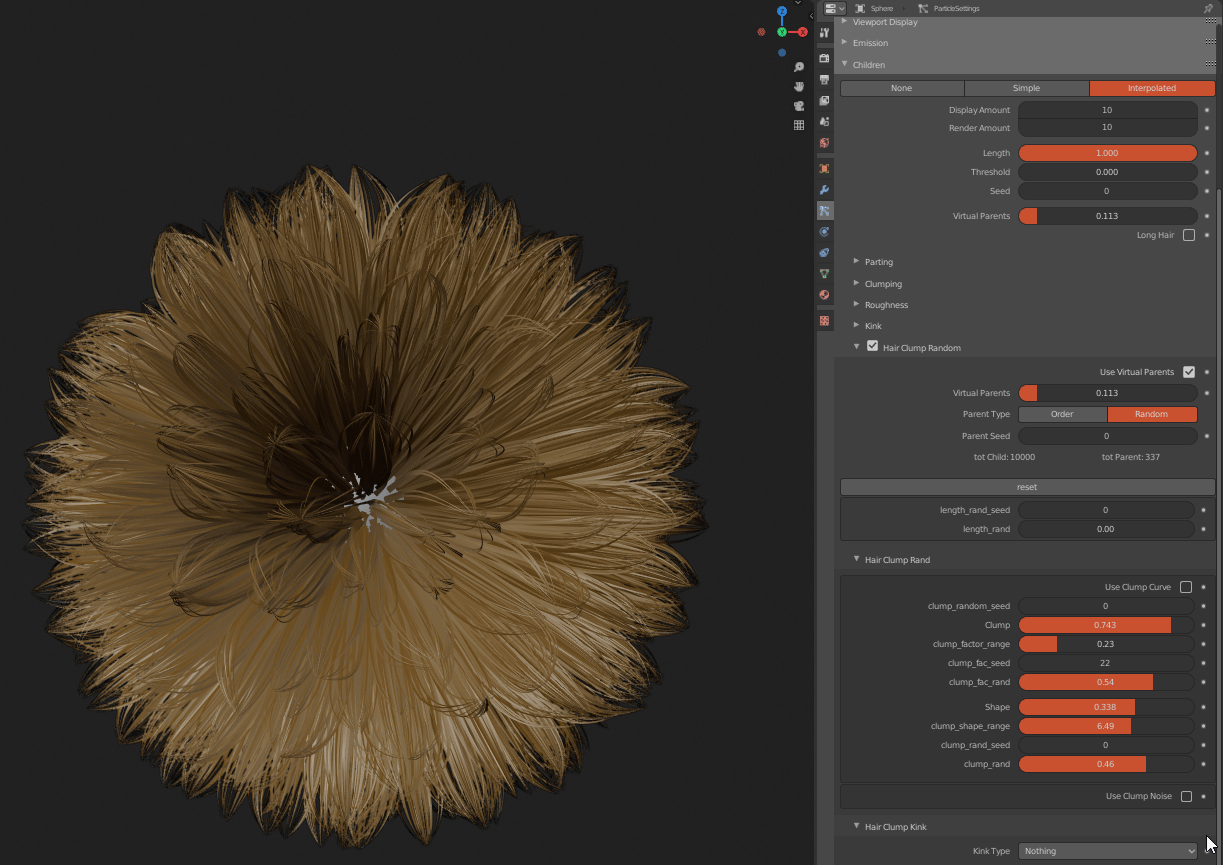Open the Kink Type dropdown
Image resolution: width=1223 pixels, height=865 pixels.
[1107, 851]
